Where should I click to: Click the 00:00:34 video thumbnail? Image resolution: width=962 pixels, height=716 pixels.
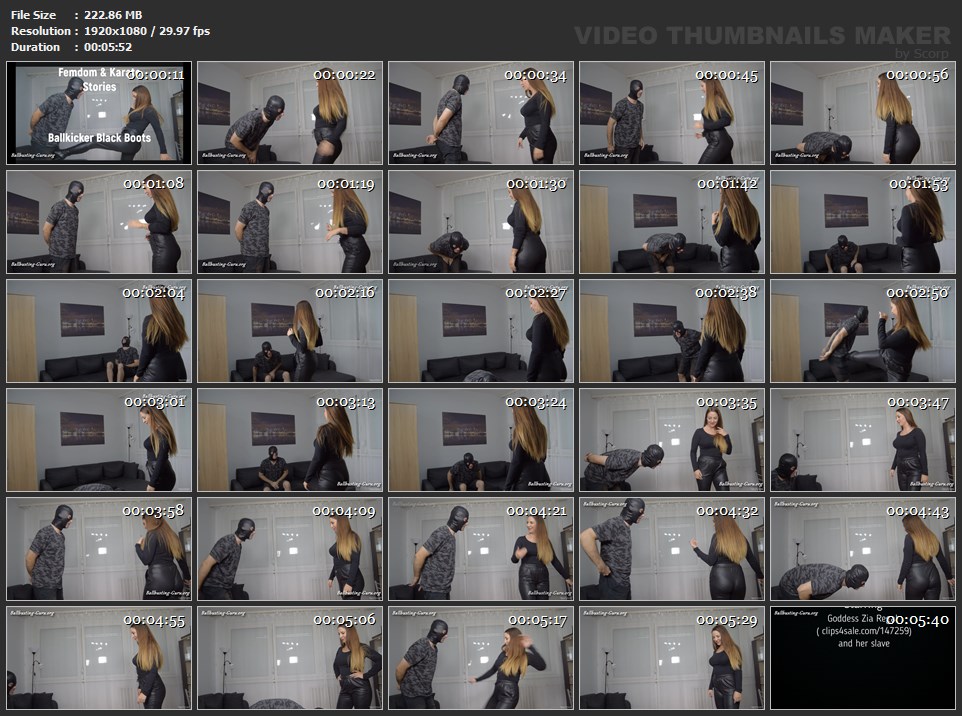pos(481,113)
